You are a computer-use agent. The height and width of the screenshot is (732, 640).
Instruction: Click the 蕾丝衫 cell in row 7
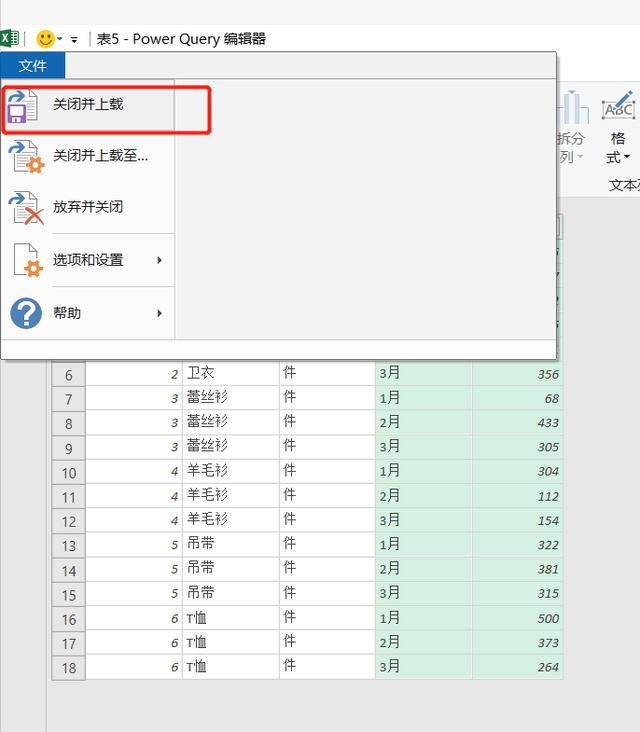[x=231, y=398]
